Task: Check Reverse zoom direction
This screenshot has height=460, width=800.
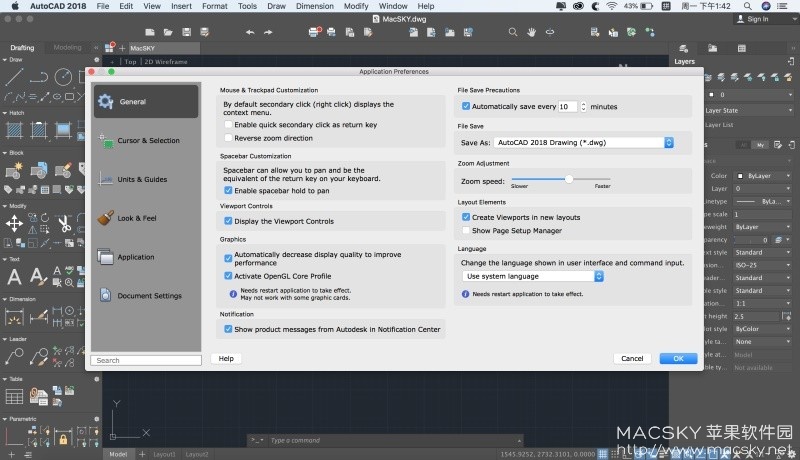Action: pos(228,138)
